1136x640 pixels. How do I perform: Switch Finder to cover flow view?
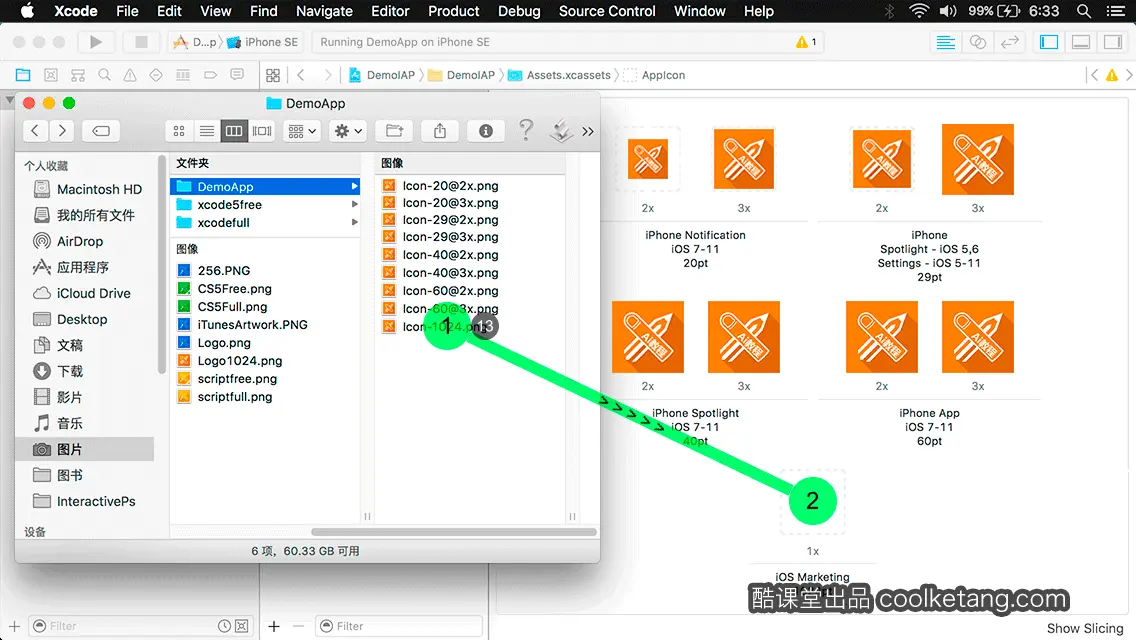(262, 131)
